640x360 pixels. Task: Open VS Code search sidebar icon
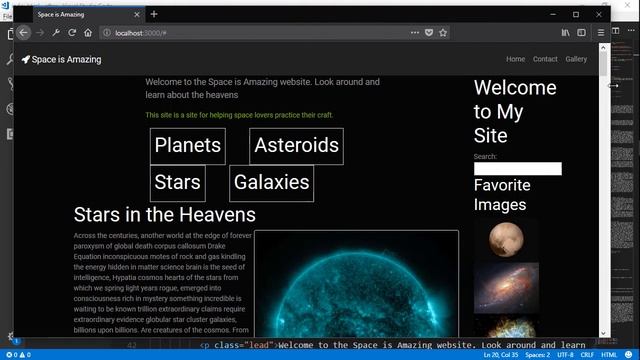pos(10,59)
